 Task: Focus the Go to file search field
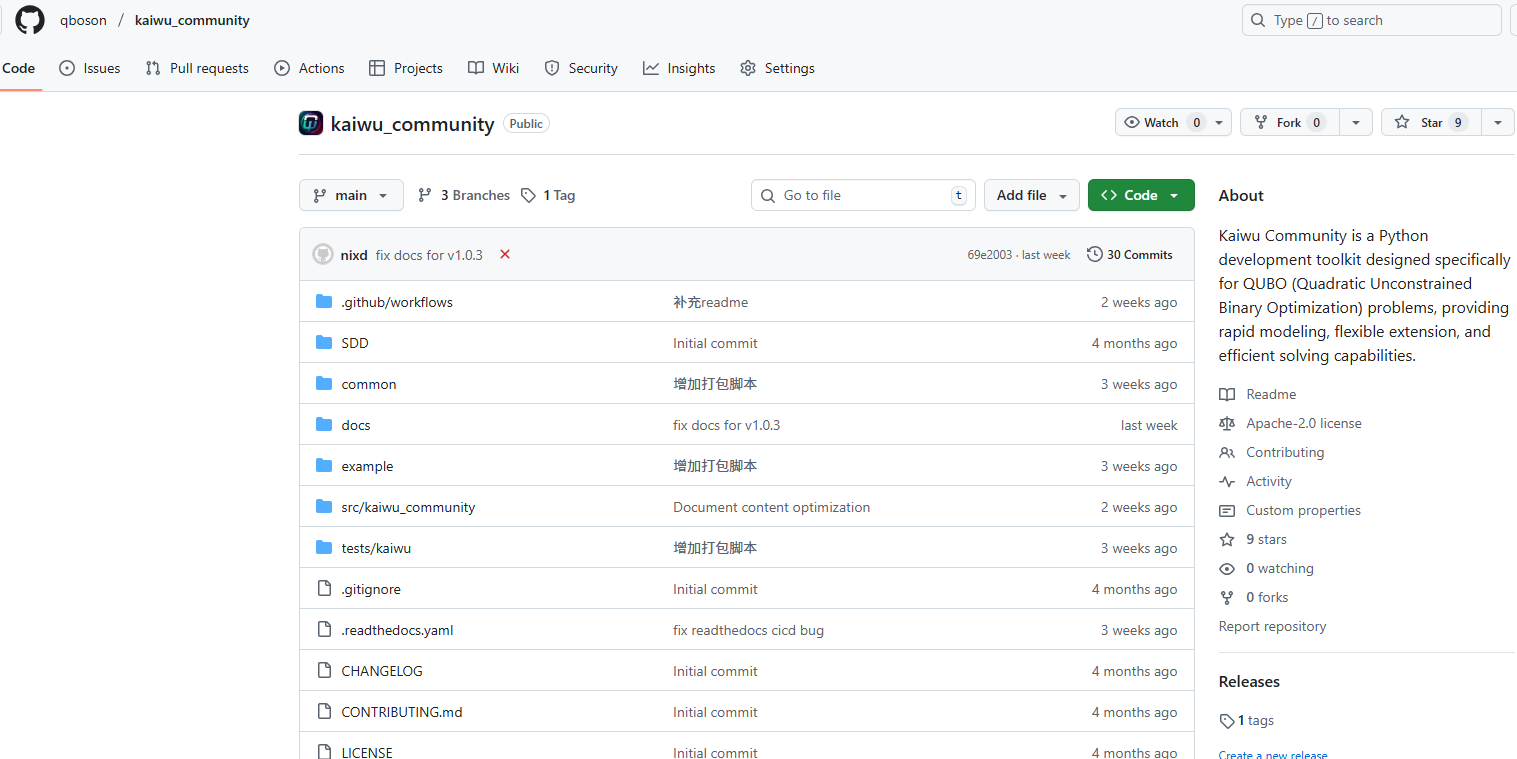[x=862, y=195]
